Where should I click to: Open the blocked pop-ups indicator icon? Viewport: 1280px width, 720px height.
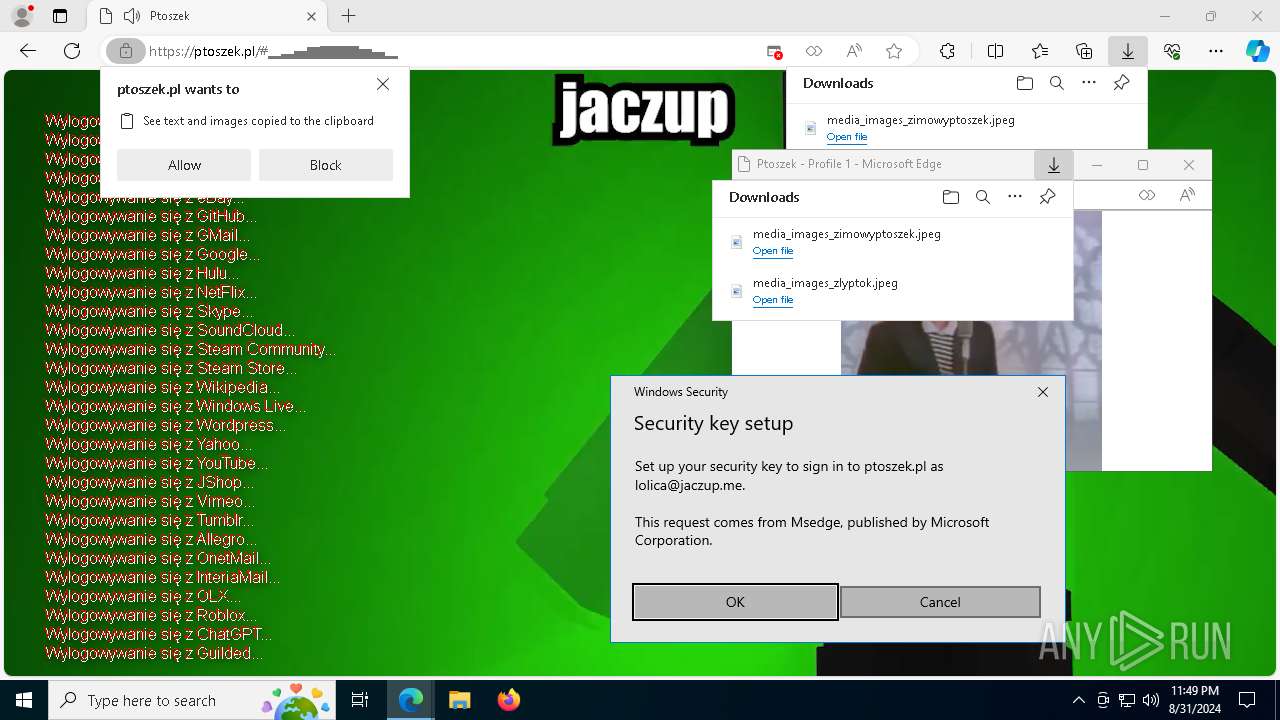774,51
